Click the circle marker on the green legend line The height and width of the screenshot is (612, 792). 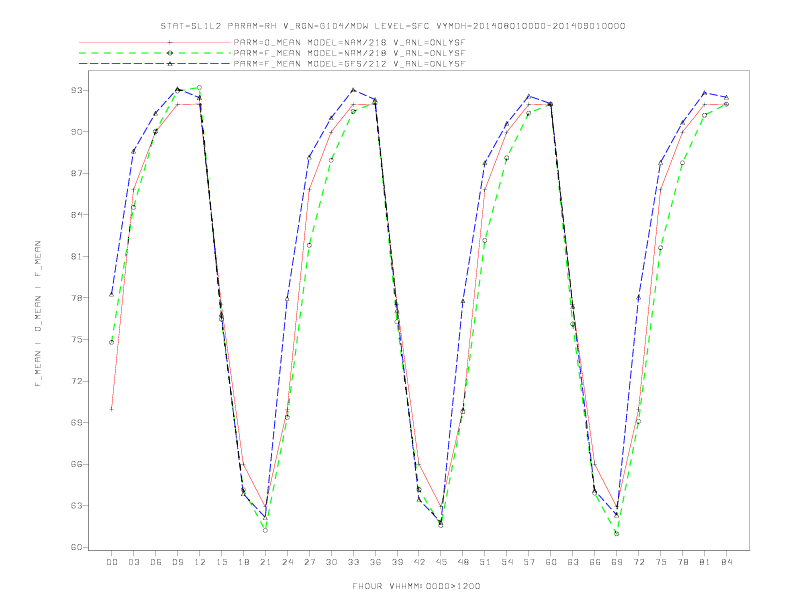170,53
